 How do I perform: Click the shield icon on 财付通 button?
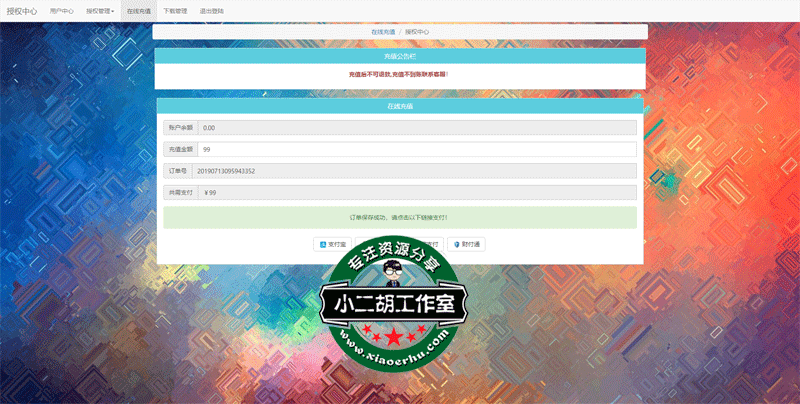click(457, 245)
